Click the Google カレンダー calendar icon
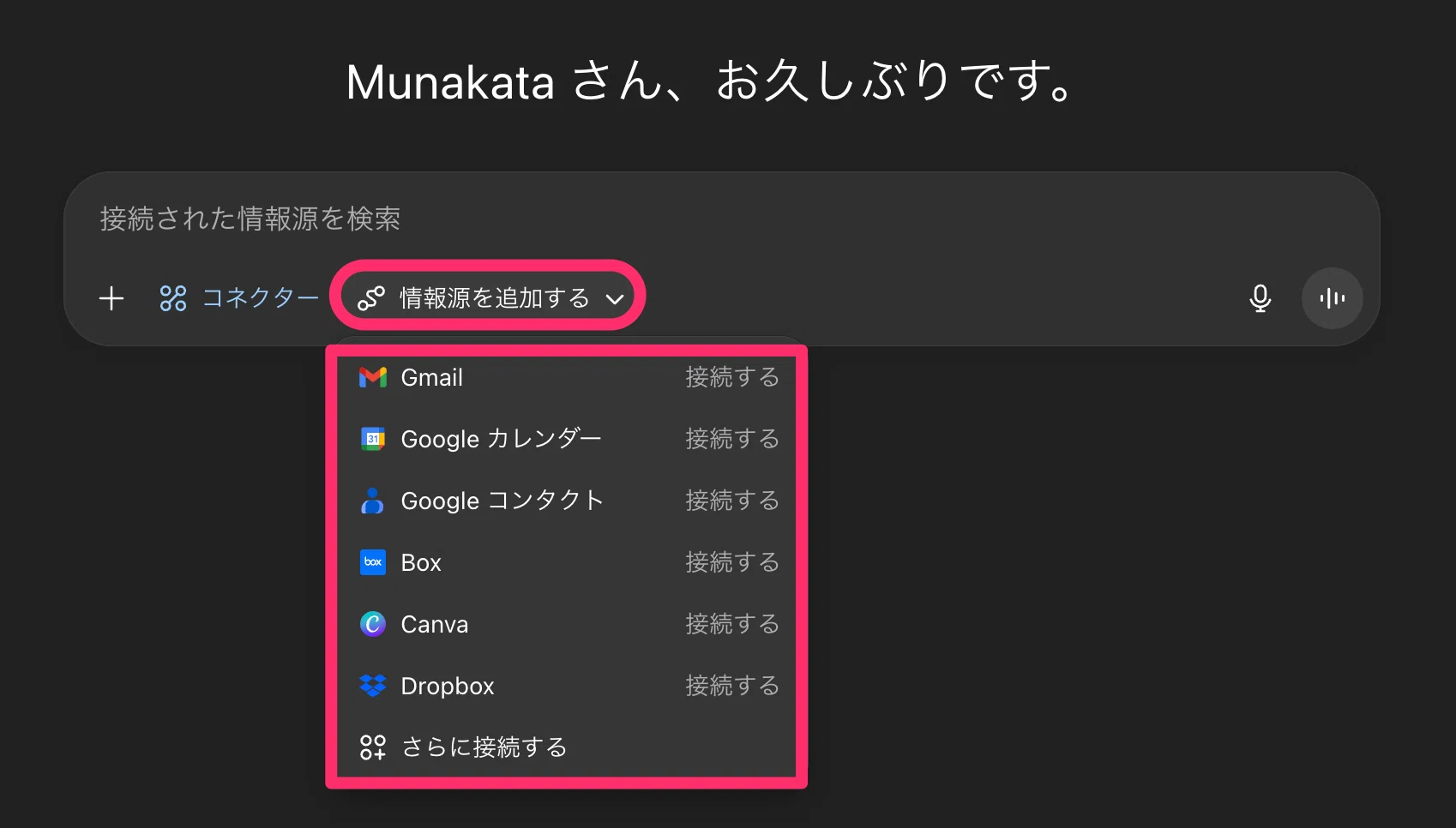 tap(373, 439)
